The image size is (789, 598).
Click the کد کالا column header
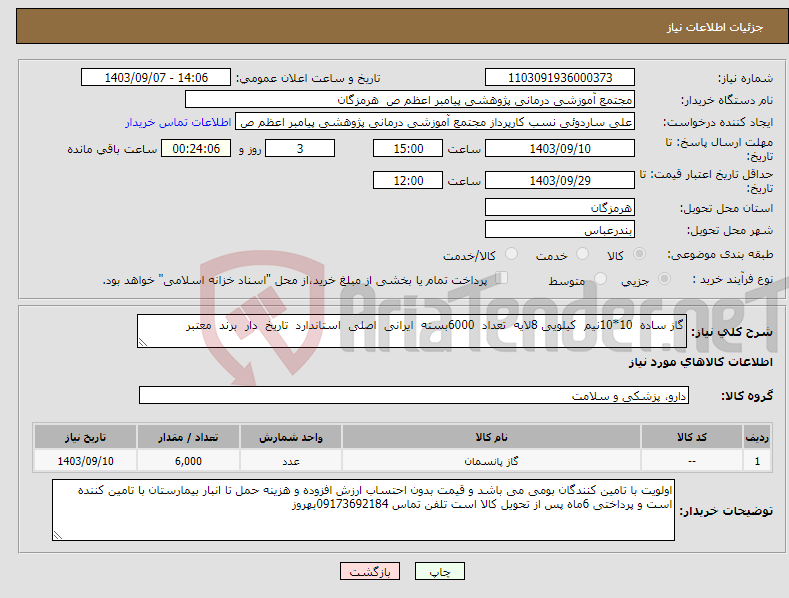tap(692, 437)
